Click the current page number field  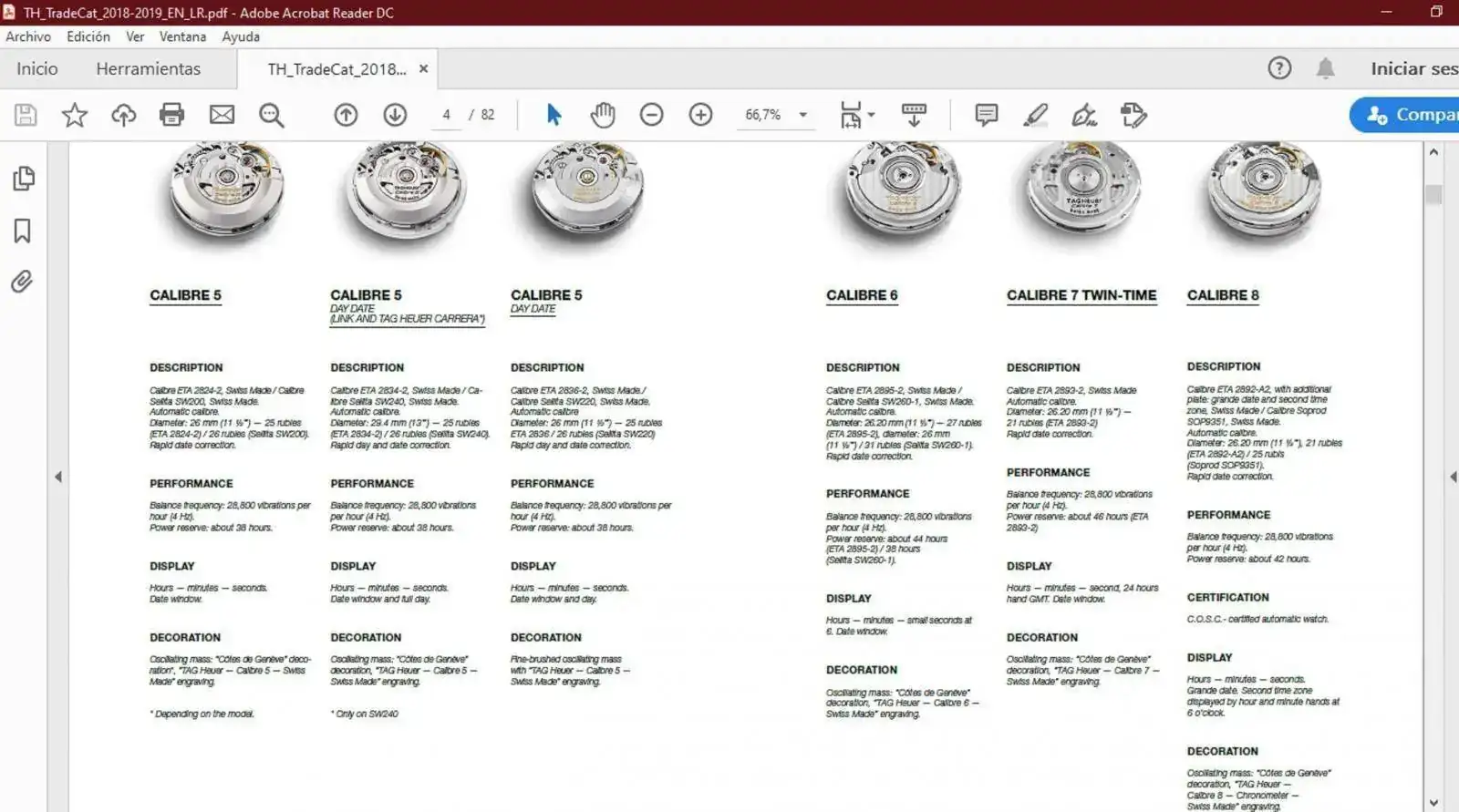coord(446,115)
